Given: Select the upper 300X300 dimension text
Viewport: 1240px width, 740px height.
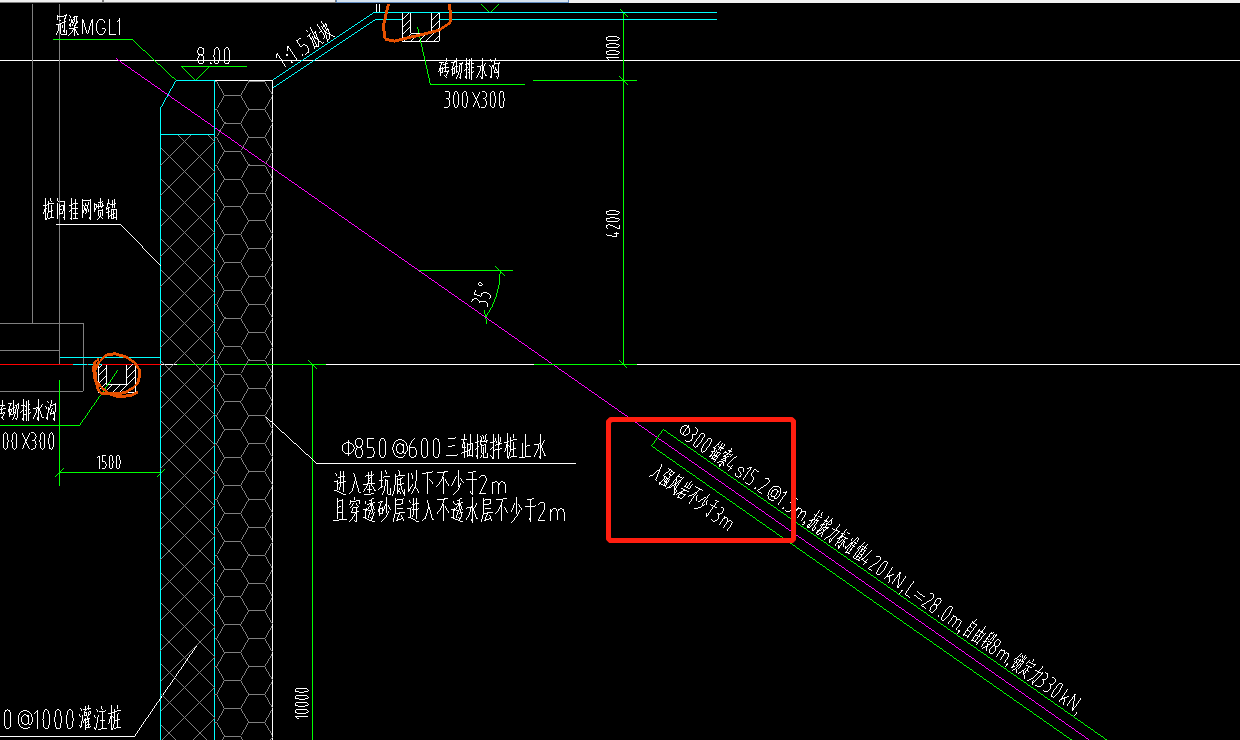Looking at the screenshot, I should click(474, 100).
